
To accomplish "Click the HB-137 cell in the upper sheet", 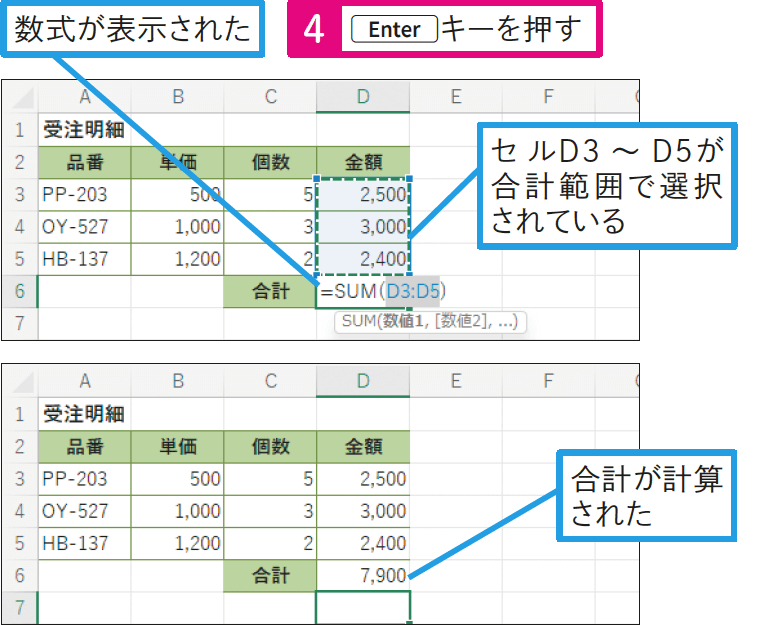I will point(85,259).
